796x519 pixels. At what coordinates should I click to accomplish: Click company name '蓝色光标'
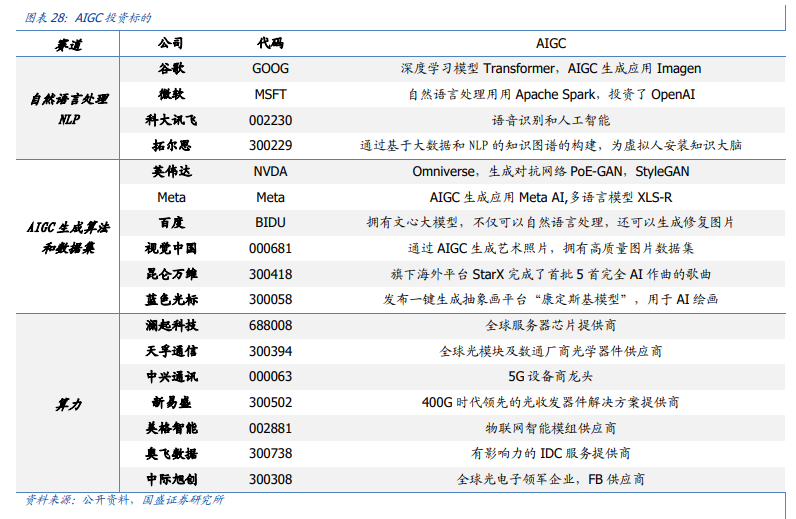pyautogui.click(x=171, y=299)
